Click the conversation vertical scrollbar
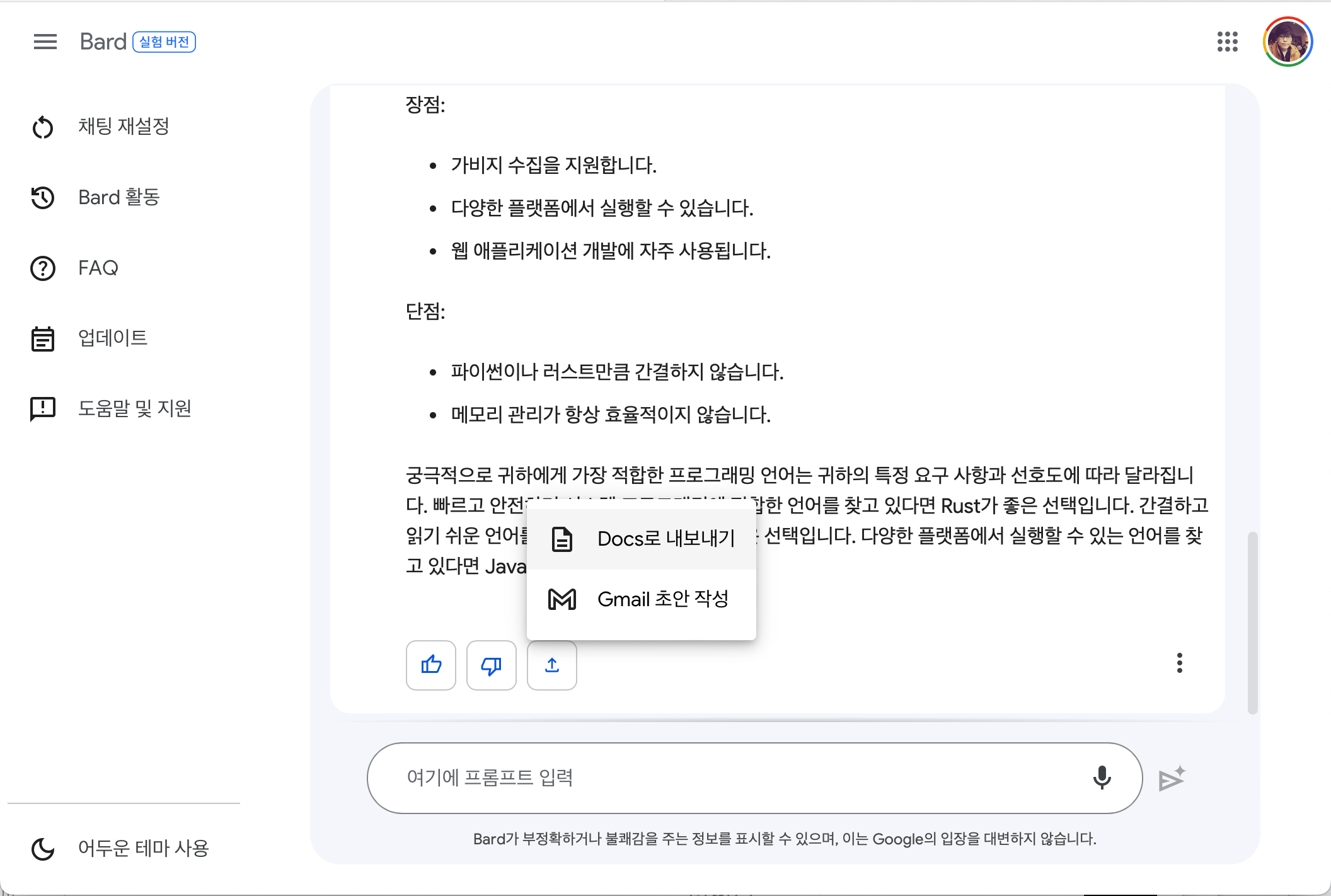1331x896 pixels. tap(1252, 623)
